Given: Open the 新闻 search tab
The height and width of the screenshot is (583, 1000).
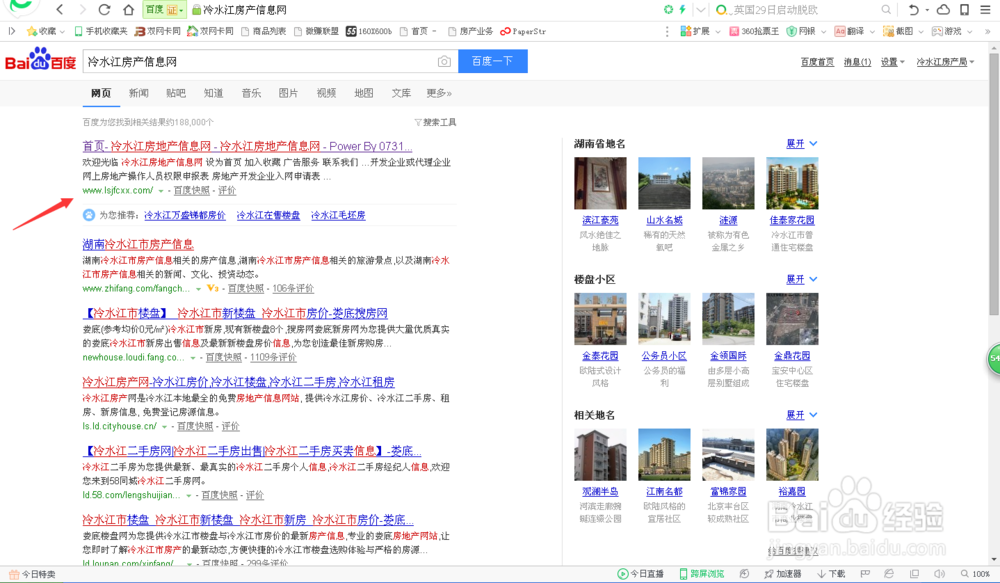Looking at the screenshot, I should [x=140, y=92].
